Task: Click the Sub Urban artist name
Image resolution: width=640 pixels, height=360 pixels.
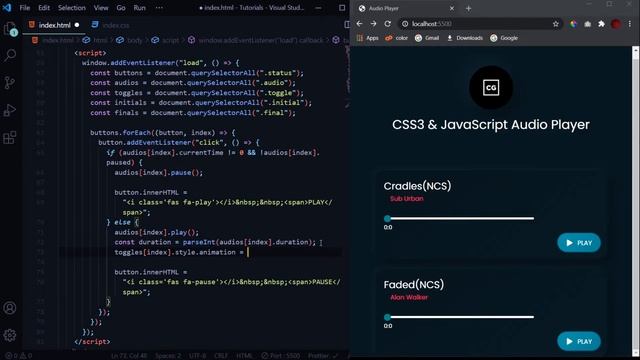Action: click(407, 199)
